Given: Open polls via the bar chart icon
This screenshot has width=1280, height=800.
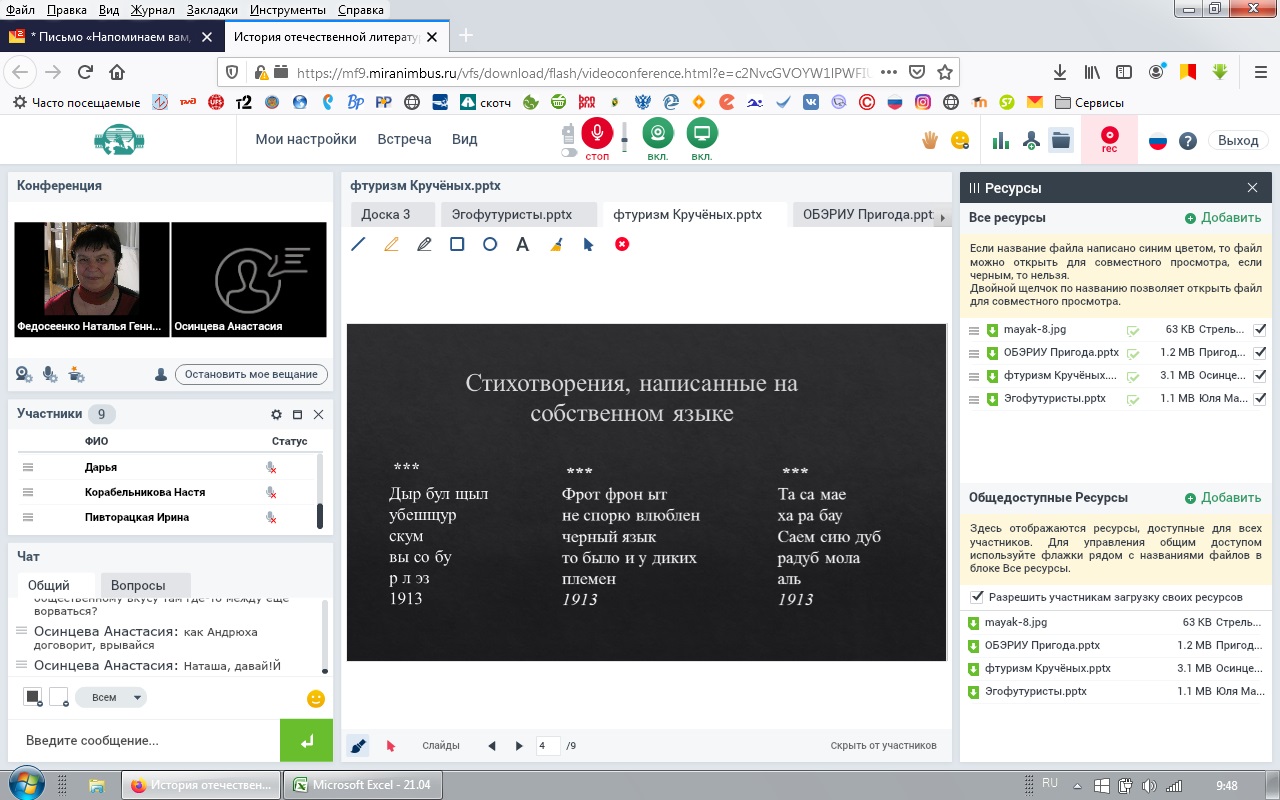Looking at the screenshot, I should click(x=1000, y=141).
